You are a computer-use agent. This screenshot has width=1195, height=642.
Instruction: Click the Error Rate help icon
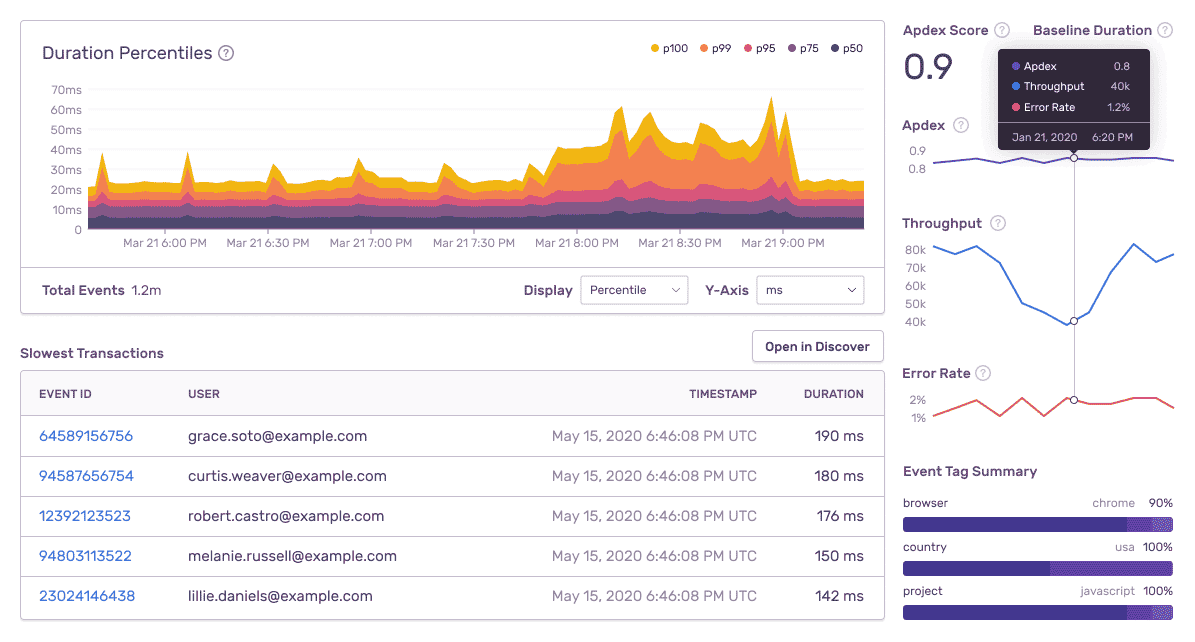[983, 373]
